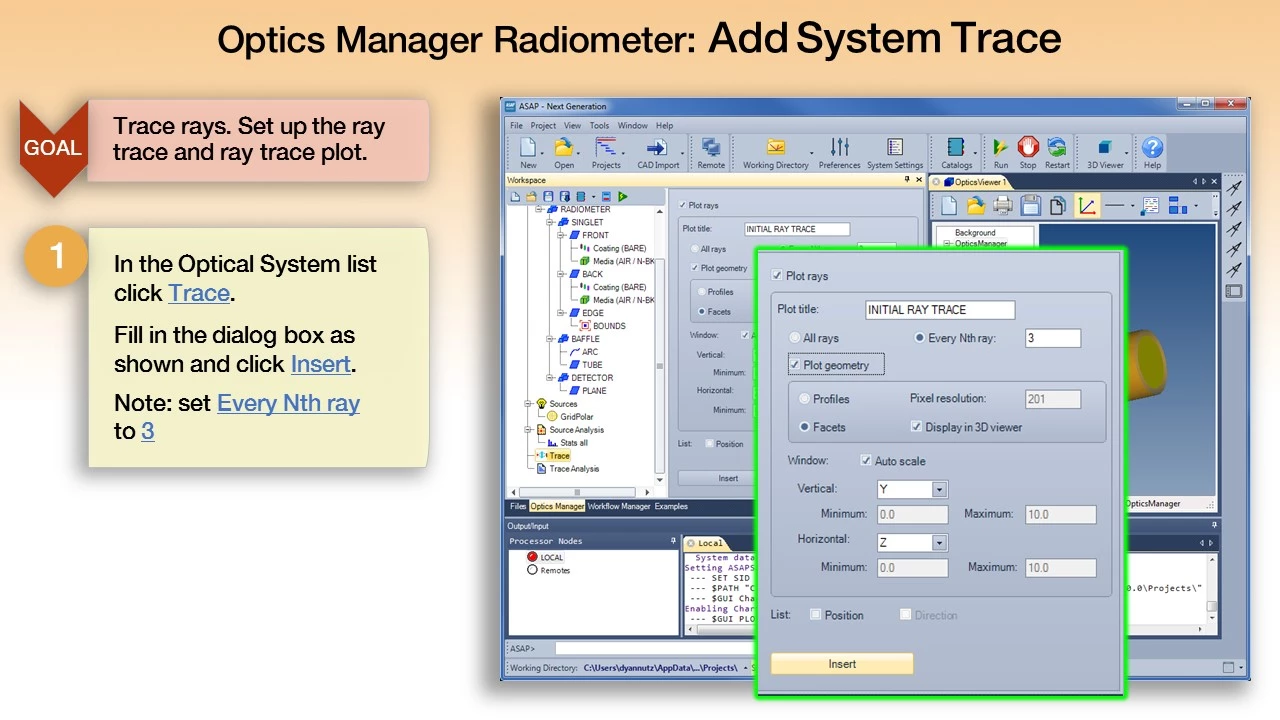Screen dimensions: 1280x720
Task: Switch to the Workflow Manager tab
Action: point(618,506)
